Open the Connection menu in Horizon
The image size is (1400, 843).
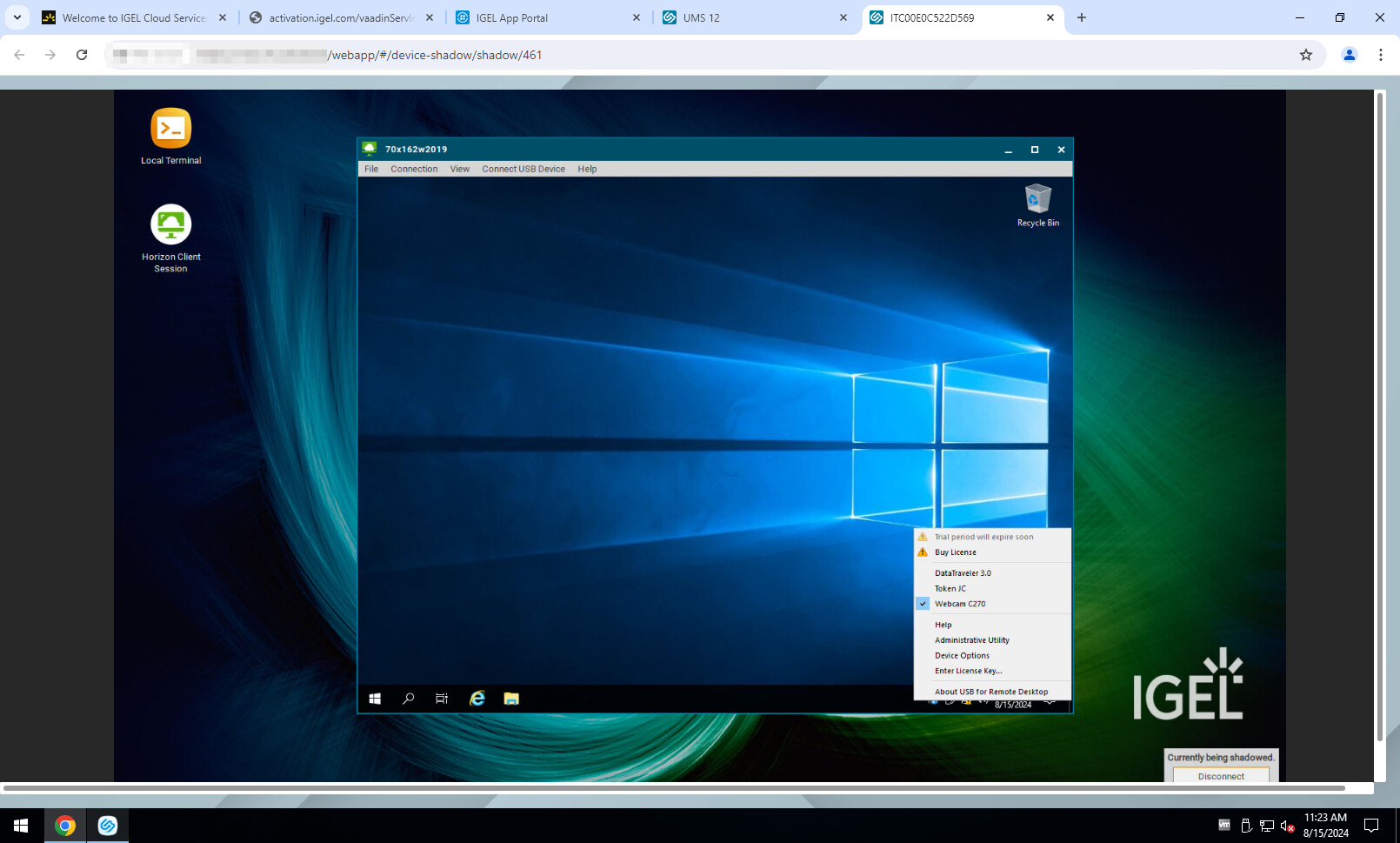click(x=414, y=170)
